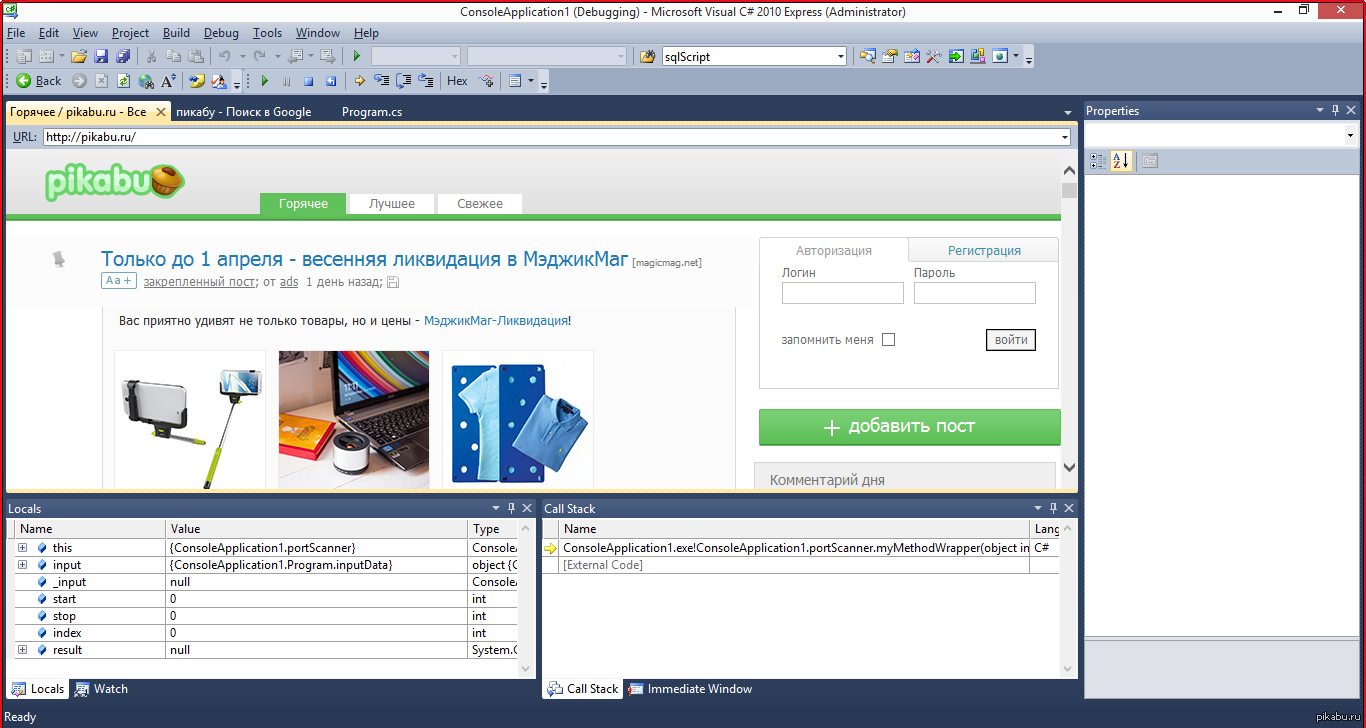Expand the 'input' variable in Locals
The width and height of the screenshot is (1366, 728).
click(22, 565)
